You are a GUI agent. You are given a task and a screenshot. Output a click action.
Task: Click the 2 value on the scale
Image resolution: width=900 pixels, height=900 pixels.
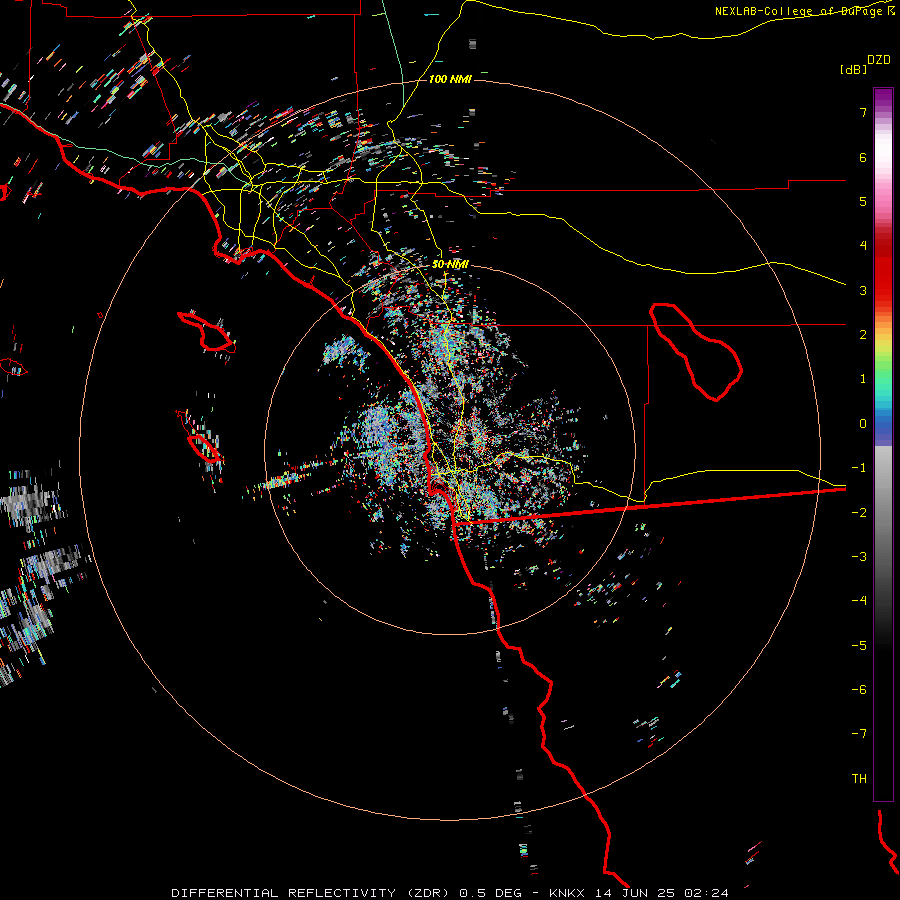point(863,335)
